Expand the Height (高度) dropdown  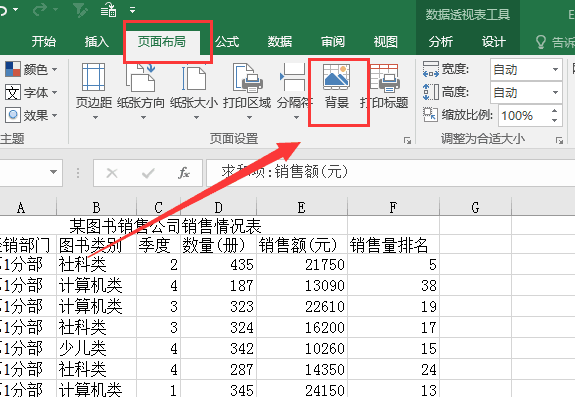(555, 92)
